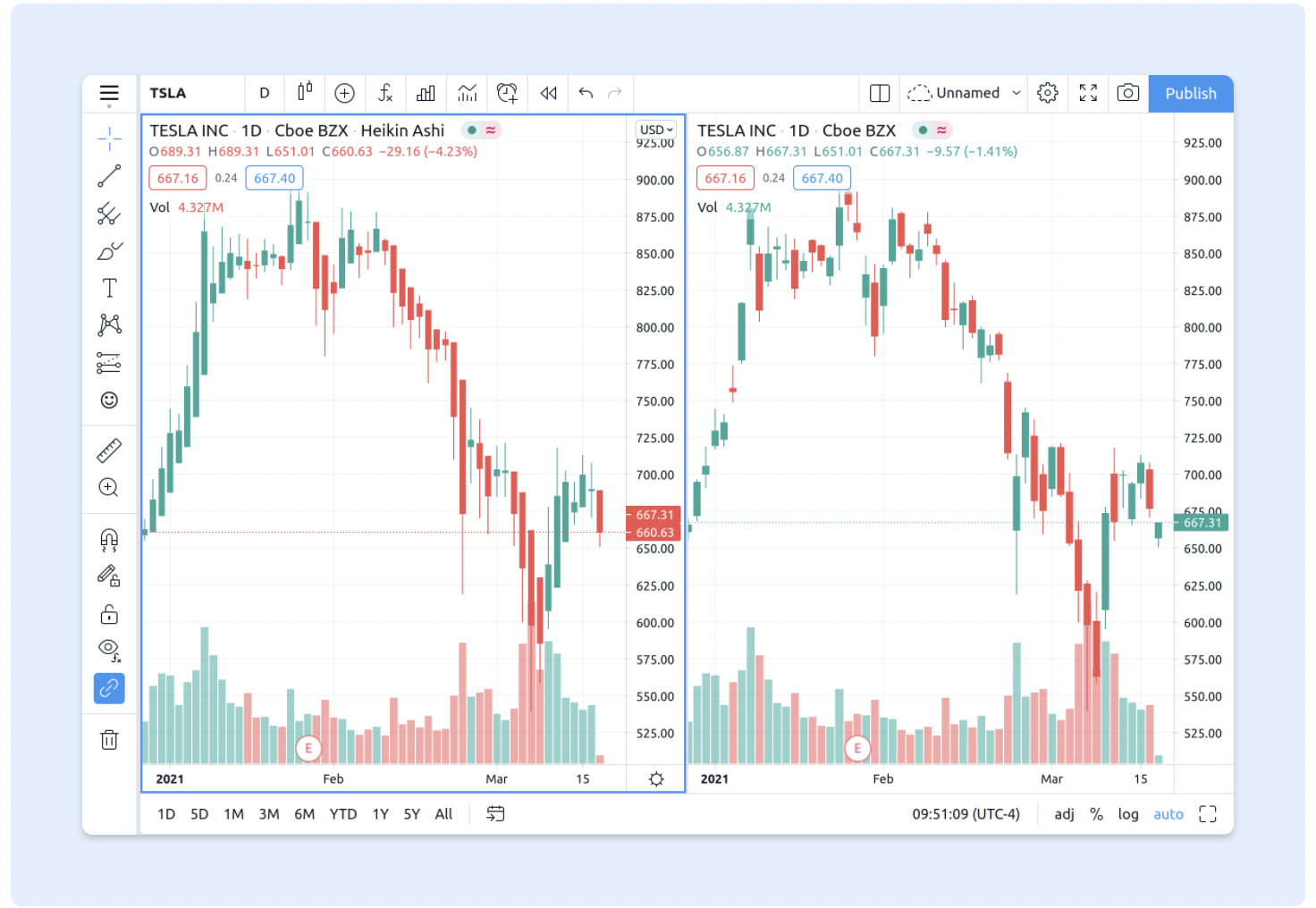
Task: Open the bar replay rewind tool
Action: [x=549, y=93]
